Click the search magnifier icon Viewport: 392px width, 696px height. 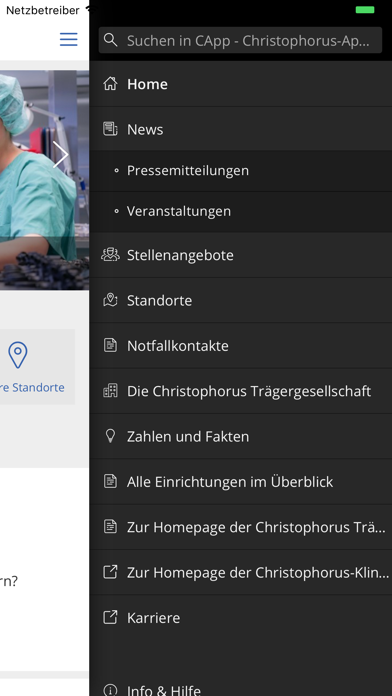pyautogui.click(x=111, y=40)
